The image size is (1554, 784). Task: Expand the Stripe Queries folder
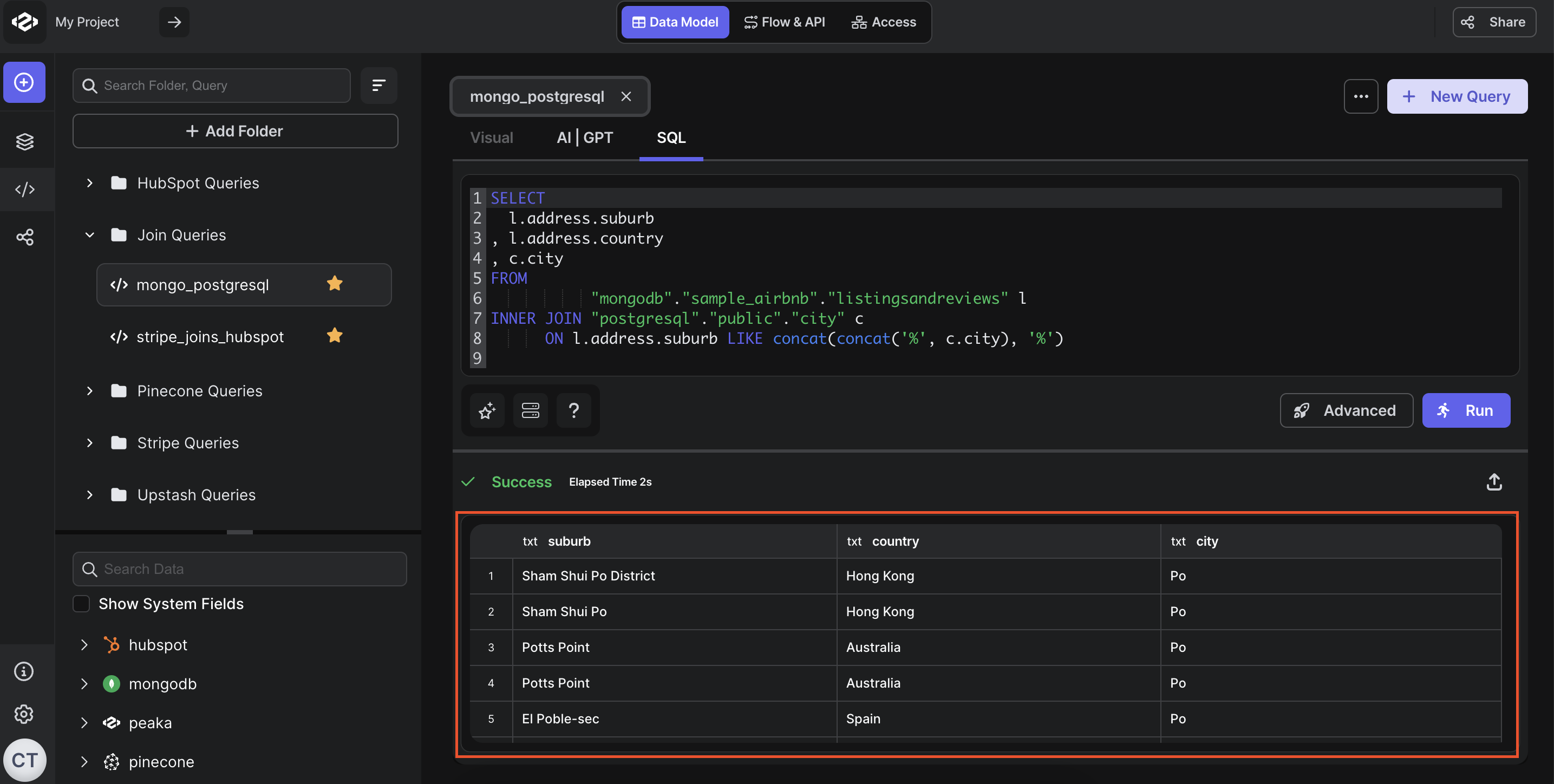89,443
